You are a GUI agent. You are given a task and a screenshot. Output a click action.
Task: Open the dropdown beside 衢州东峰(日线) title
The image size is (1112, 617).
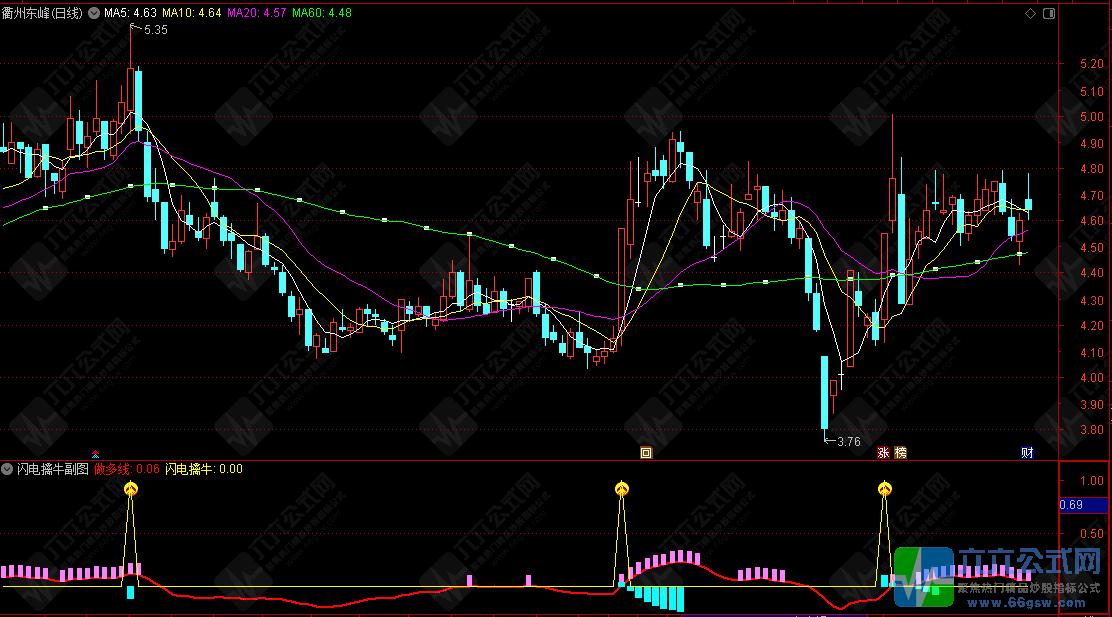[x=94, y=13]
